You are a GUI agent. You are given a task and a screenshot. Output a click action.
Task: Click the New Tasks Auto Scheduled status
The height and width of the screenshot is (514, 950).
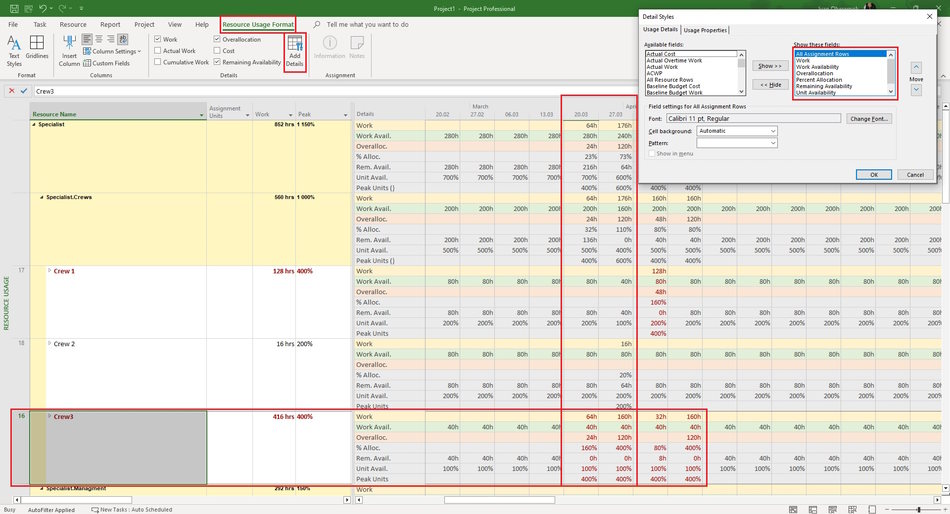(131, 510)
